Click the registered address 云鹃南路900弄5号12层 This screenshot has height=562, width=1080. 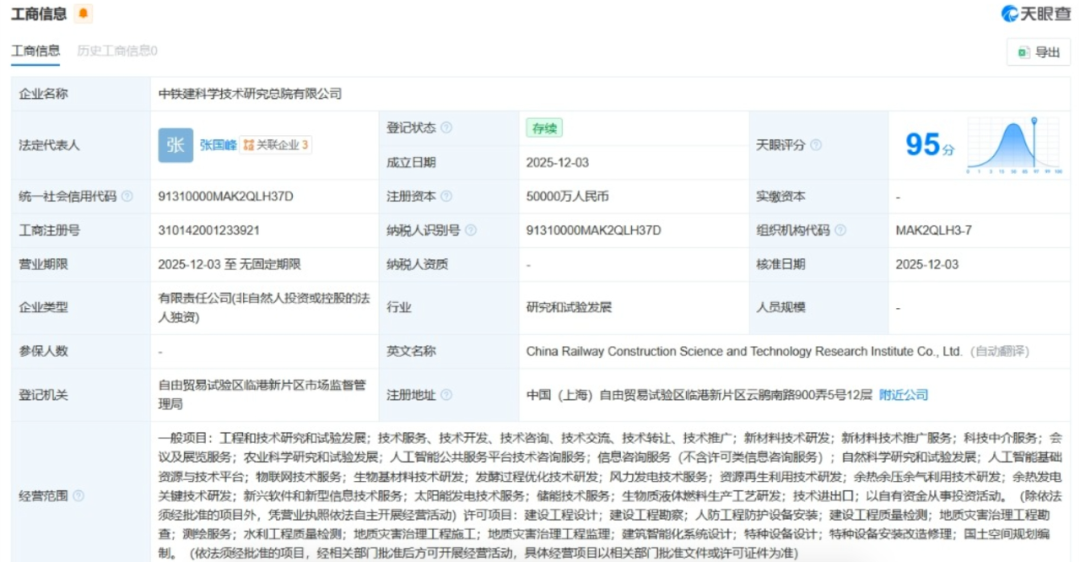tap(699, 395)
